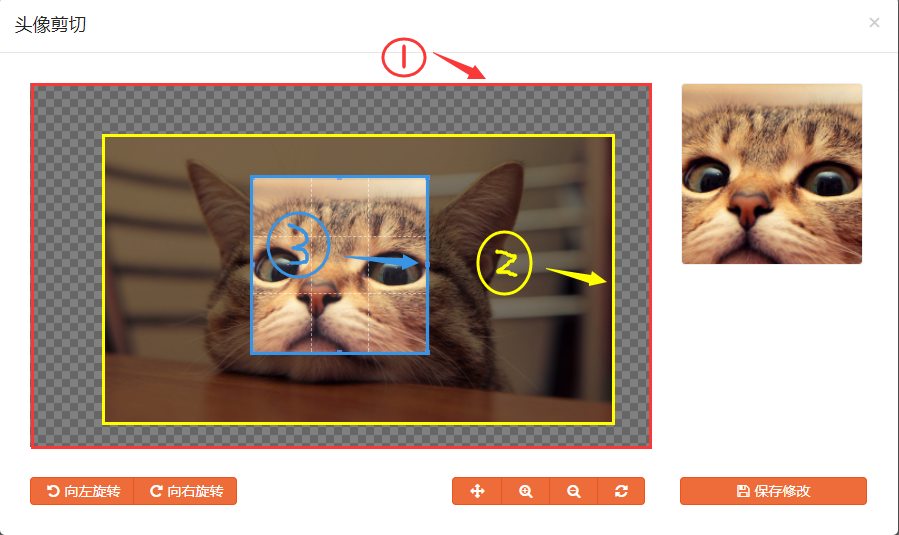Reset the crop with the refresh icon
Screen dimensions: 899x535
pos(621,491)
